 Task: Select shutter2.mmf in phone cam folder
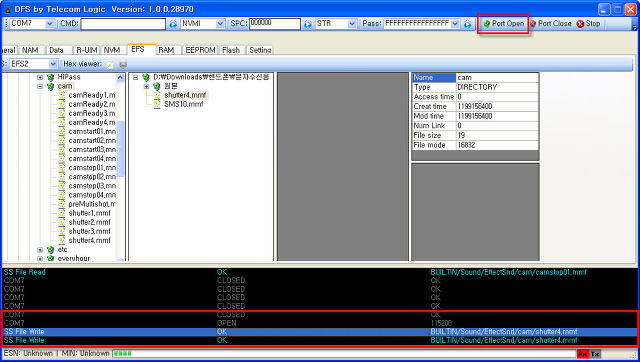89,222
